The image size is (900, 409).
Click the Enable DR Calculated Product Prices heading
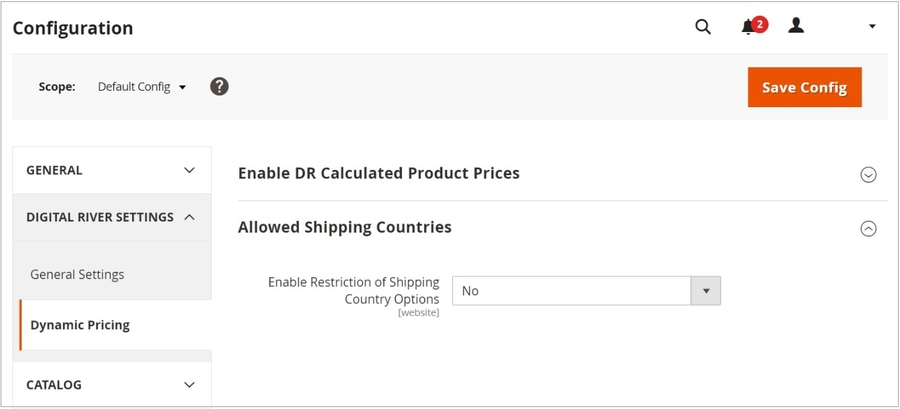click(379, 173)
